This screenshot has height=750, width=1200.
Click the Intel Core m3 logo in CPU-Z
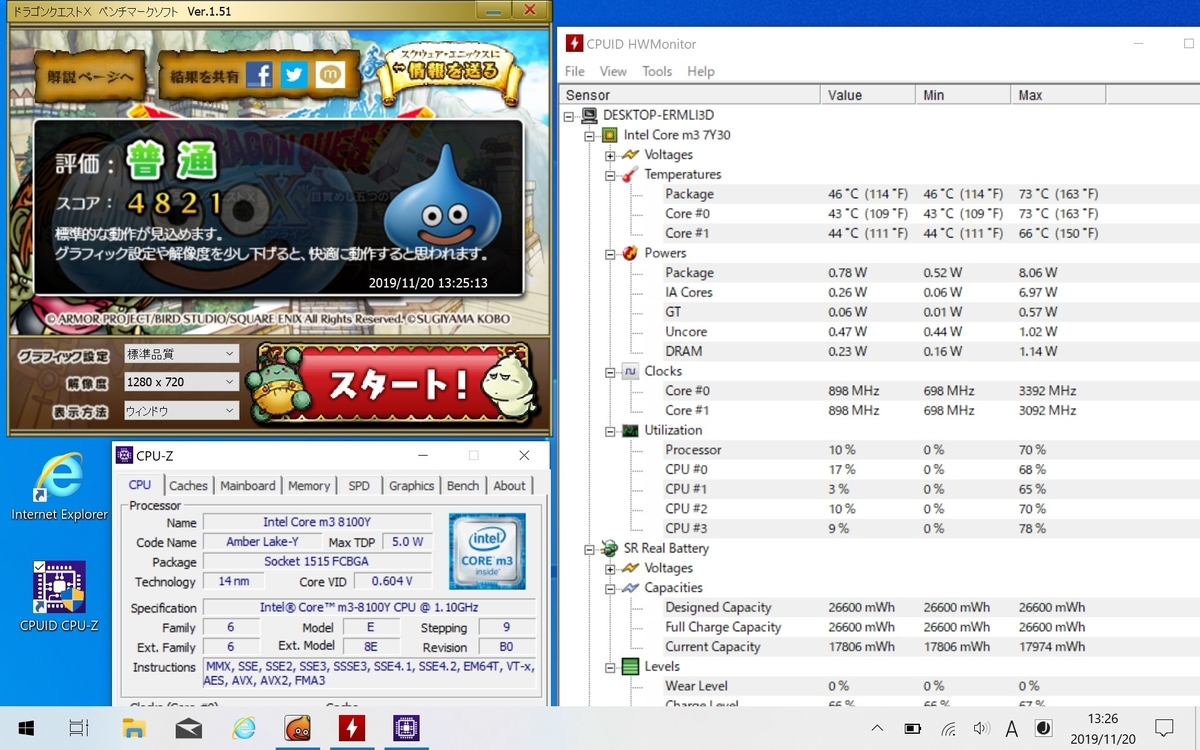487,552
